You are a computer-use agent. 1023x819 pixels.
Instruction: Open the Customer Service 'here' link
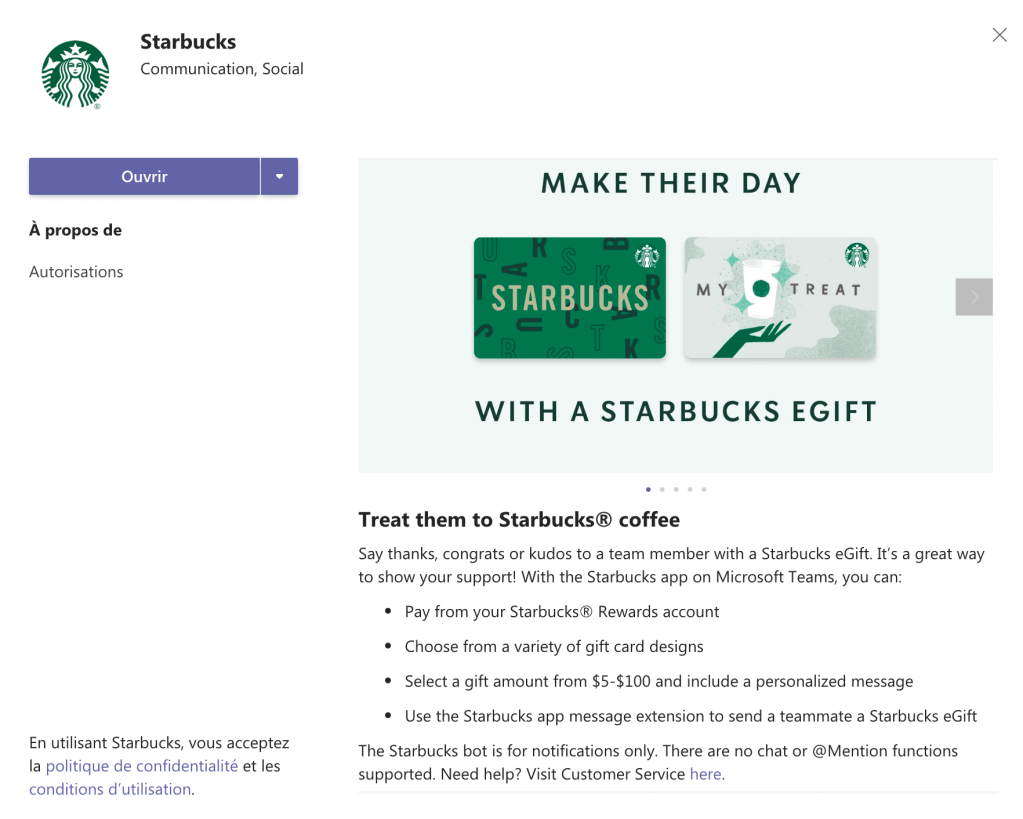coord(705,774)
